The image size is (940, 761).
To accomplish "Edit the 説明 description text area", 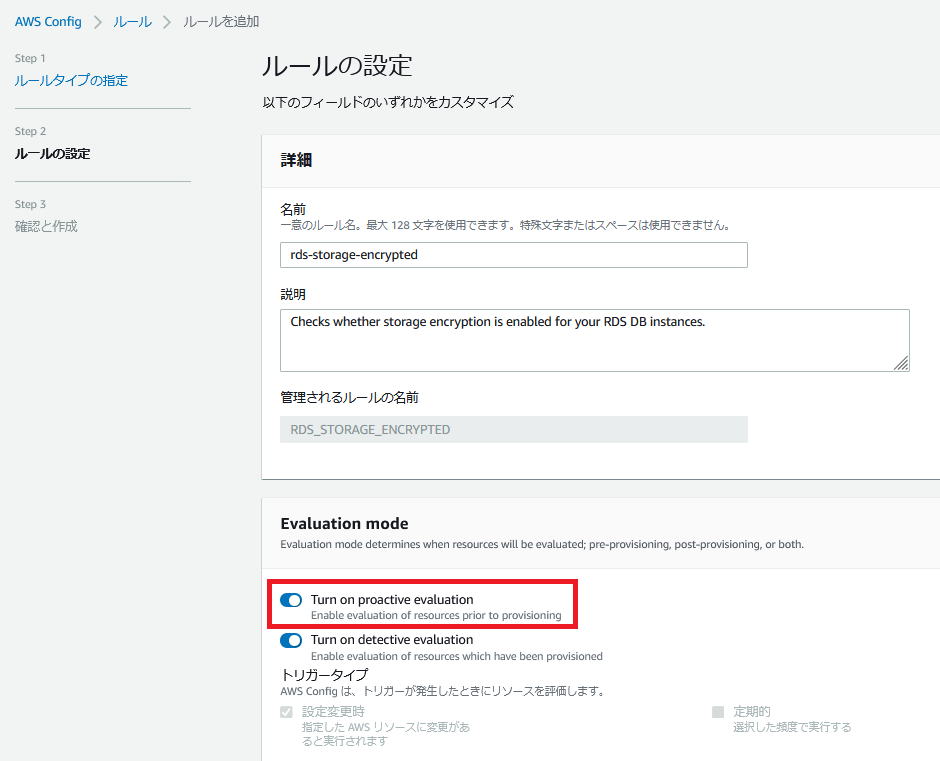I will pyautogui.click(x=595, y=340).
